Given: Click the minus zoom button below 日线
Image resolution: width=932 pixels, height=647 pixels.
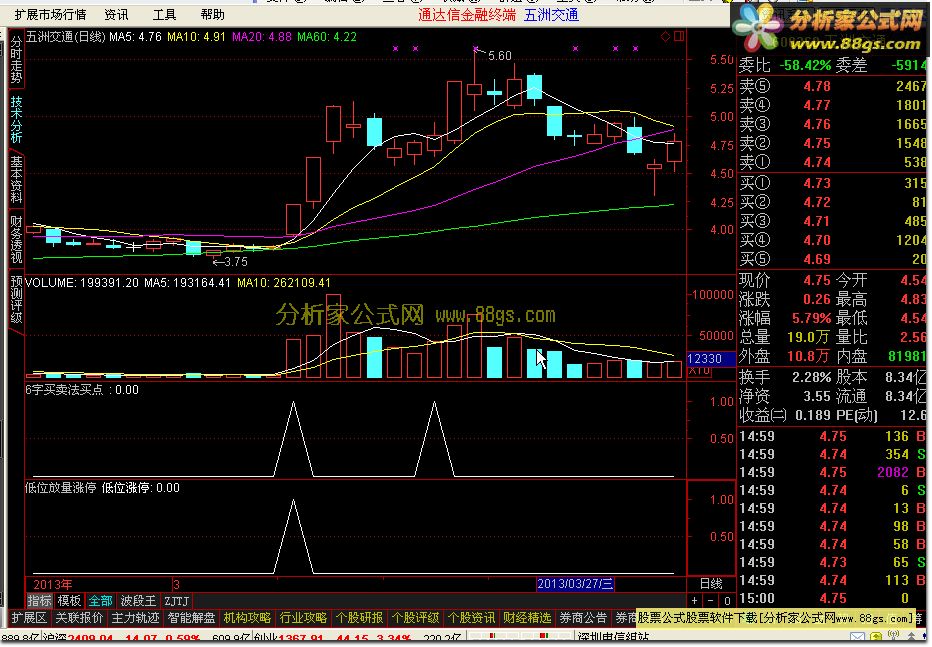Looking at the screenshot, I should [x=711, y=601].
